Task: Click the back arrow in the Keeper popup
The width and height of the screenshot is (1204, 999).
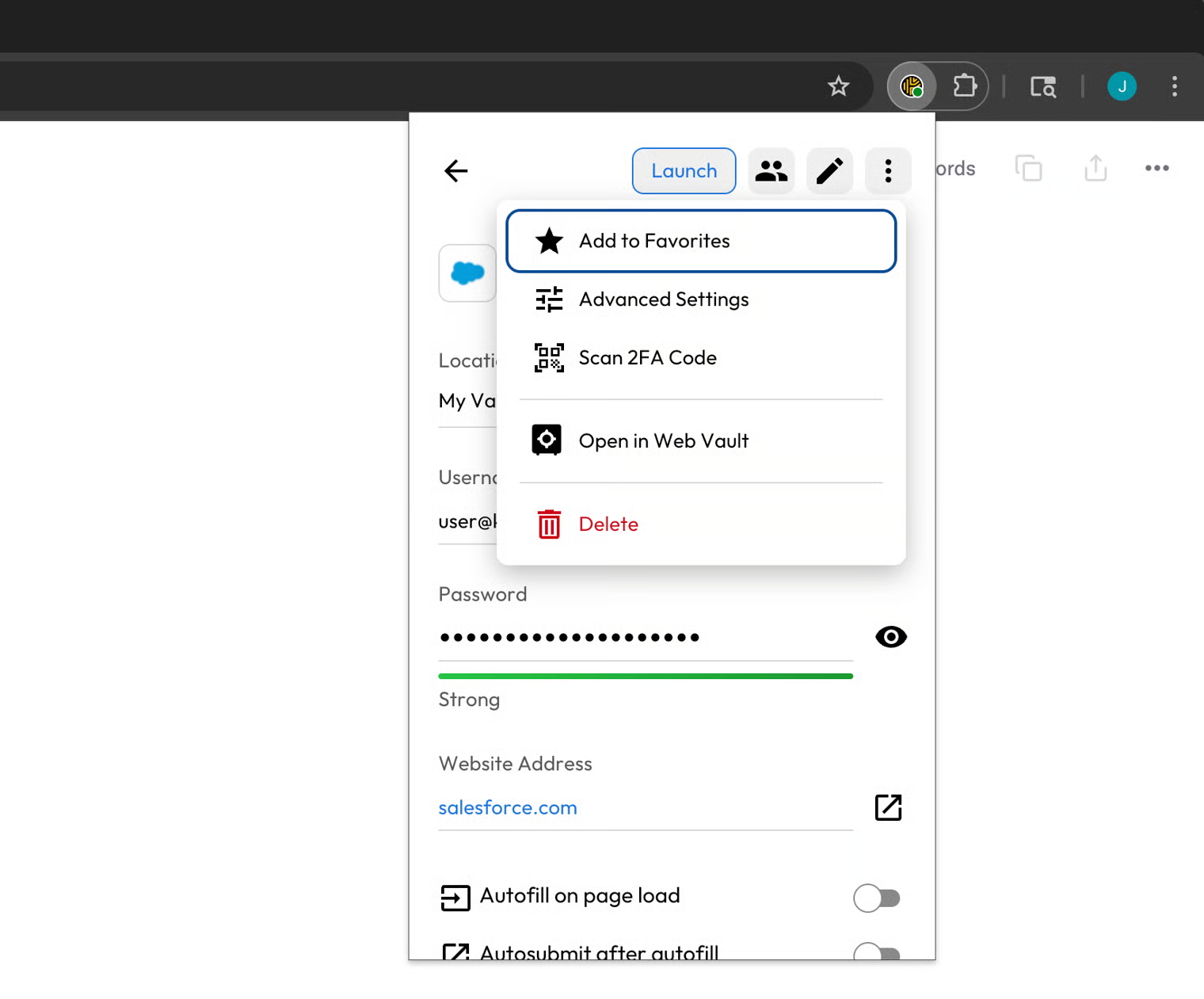Action: pos(456,171)
